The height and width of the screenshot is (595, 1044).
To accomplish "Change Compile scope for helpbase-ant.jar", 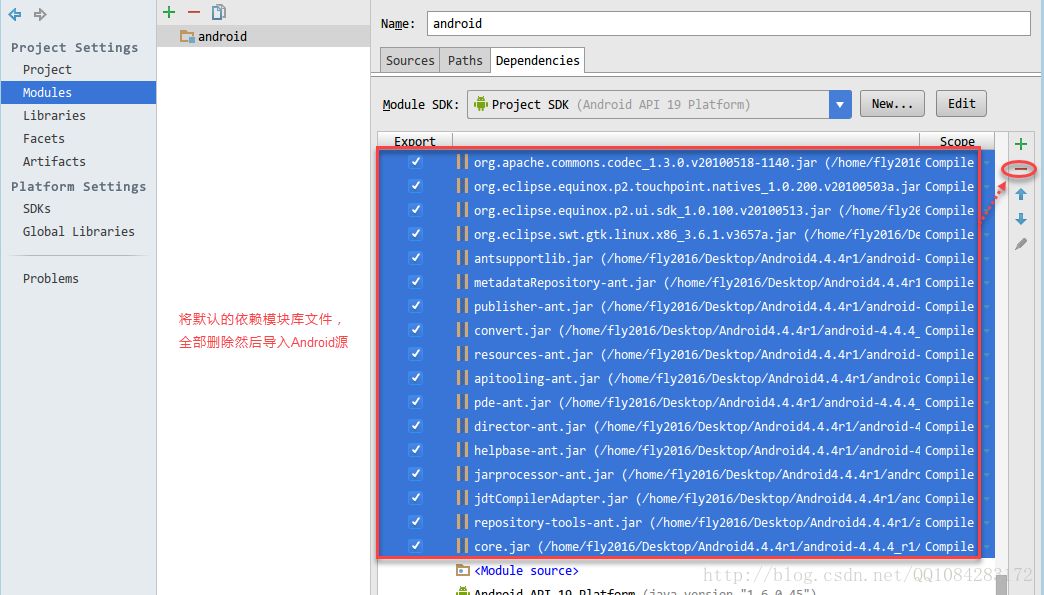I will click(x=949, y=451).
